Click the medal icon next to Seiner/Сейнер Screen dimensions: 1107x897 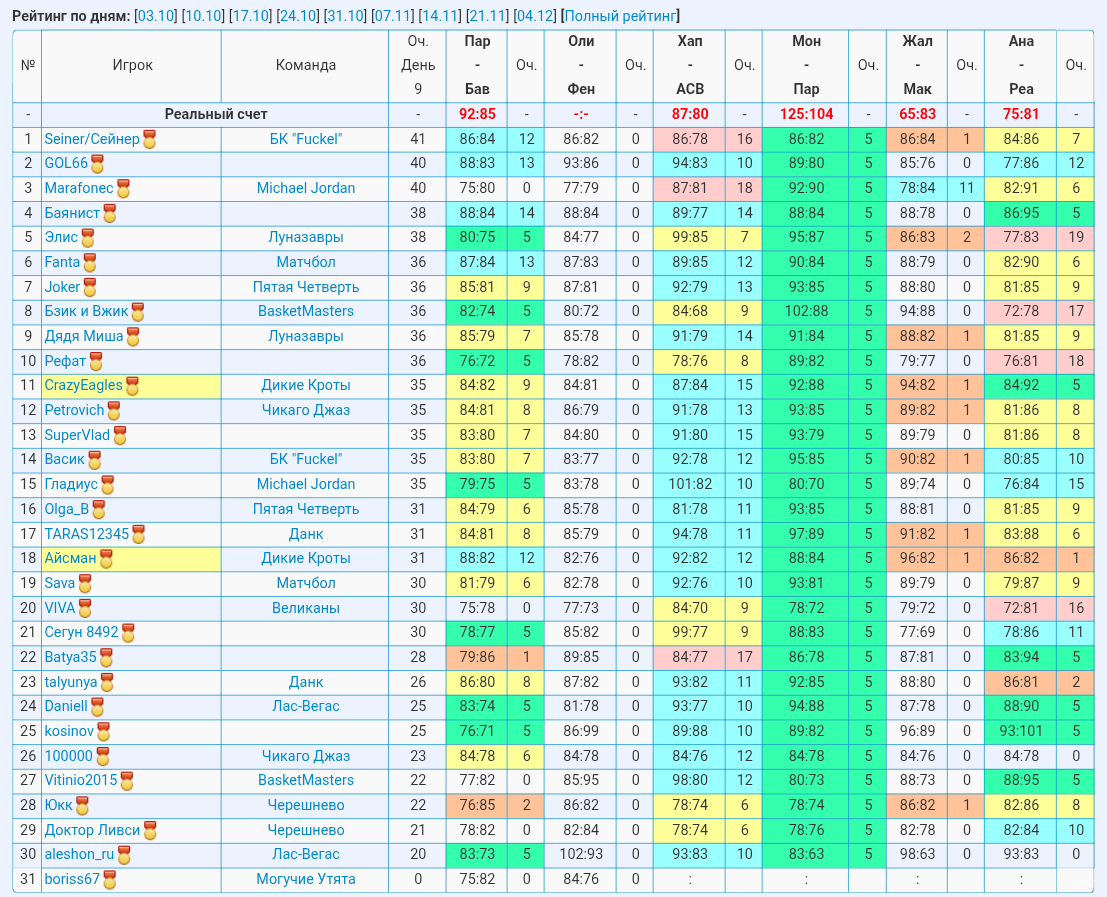click(x=149, y=140)
